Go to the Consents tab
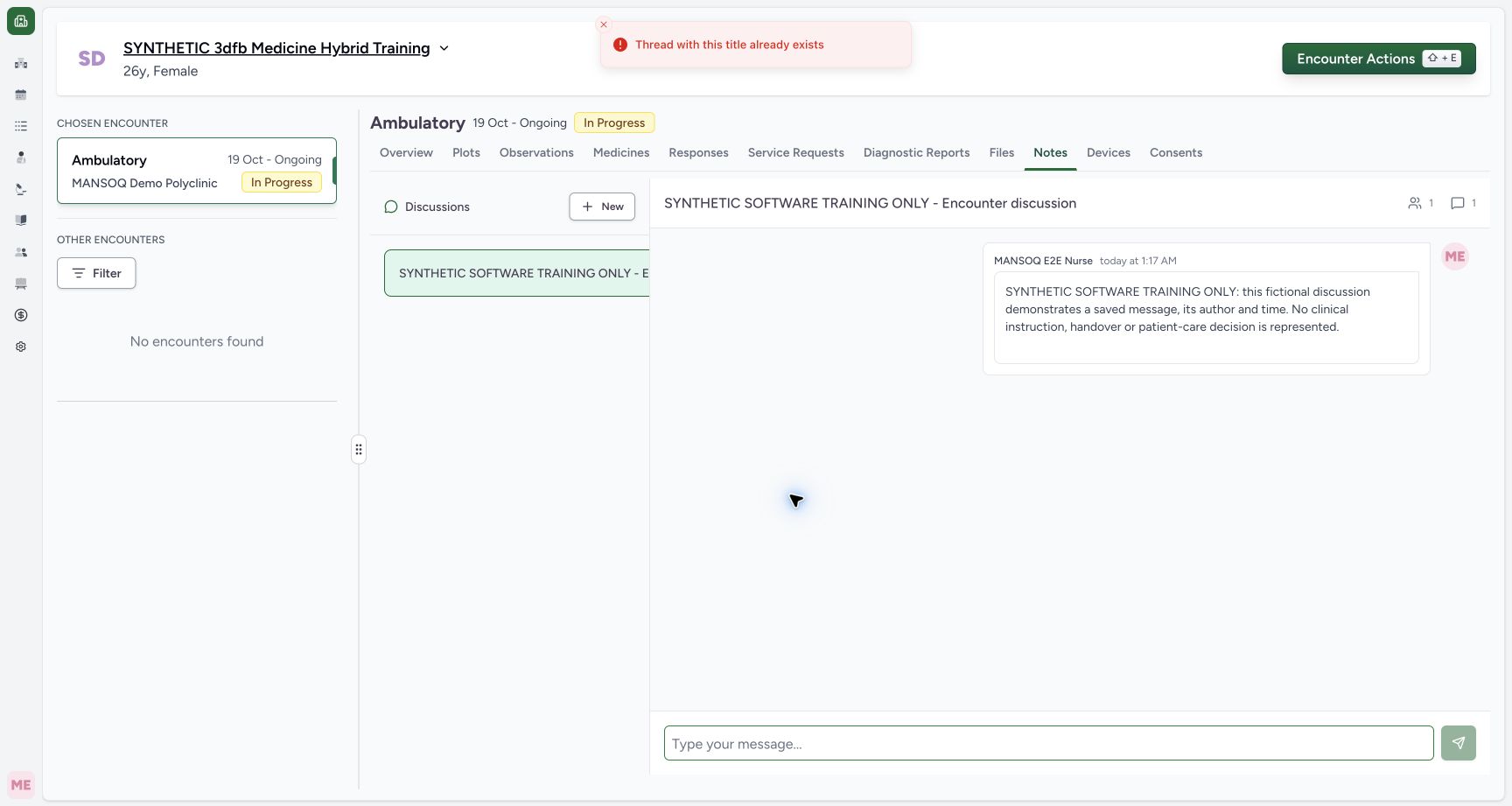1512x806 pixels. coord(1176,152)
